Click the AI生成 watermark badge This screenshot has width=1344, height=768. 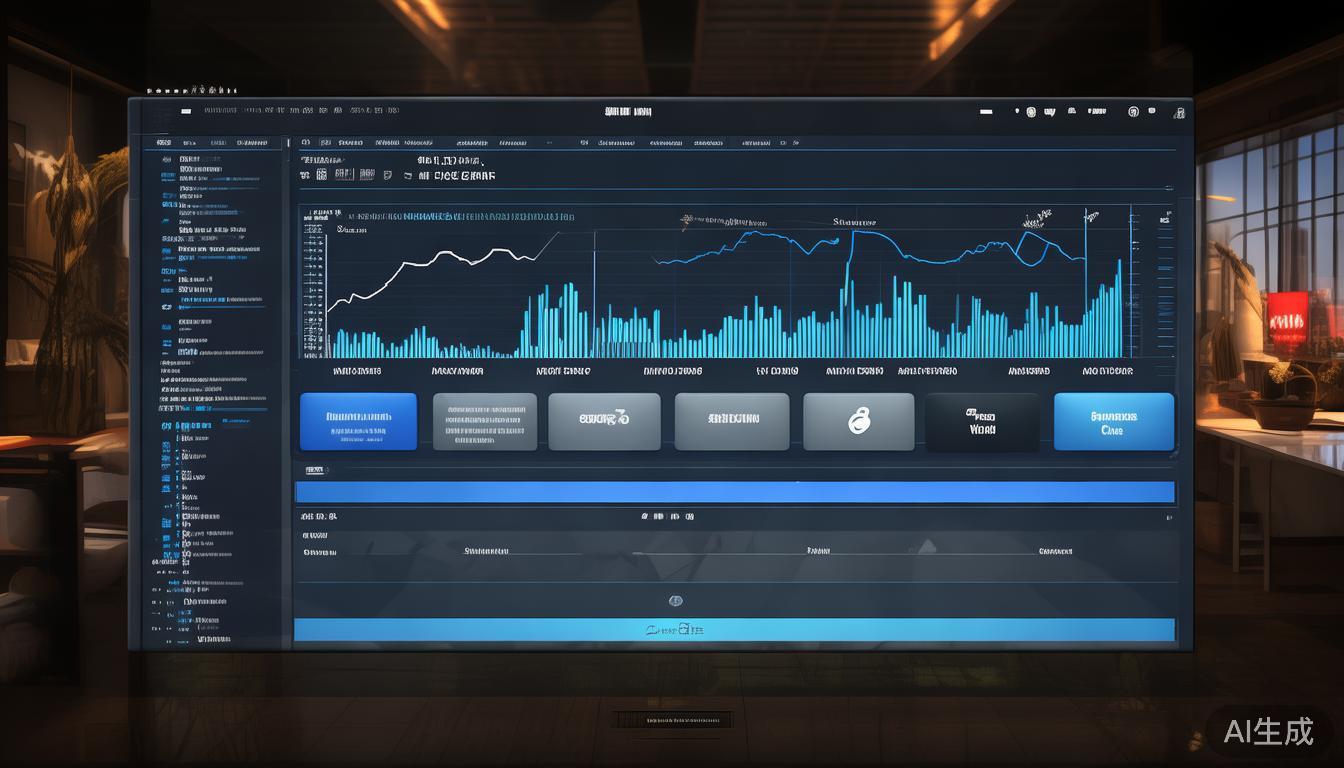click(x=1268, y=731)
